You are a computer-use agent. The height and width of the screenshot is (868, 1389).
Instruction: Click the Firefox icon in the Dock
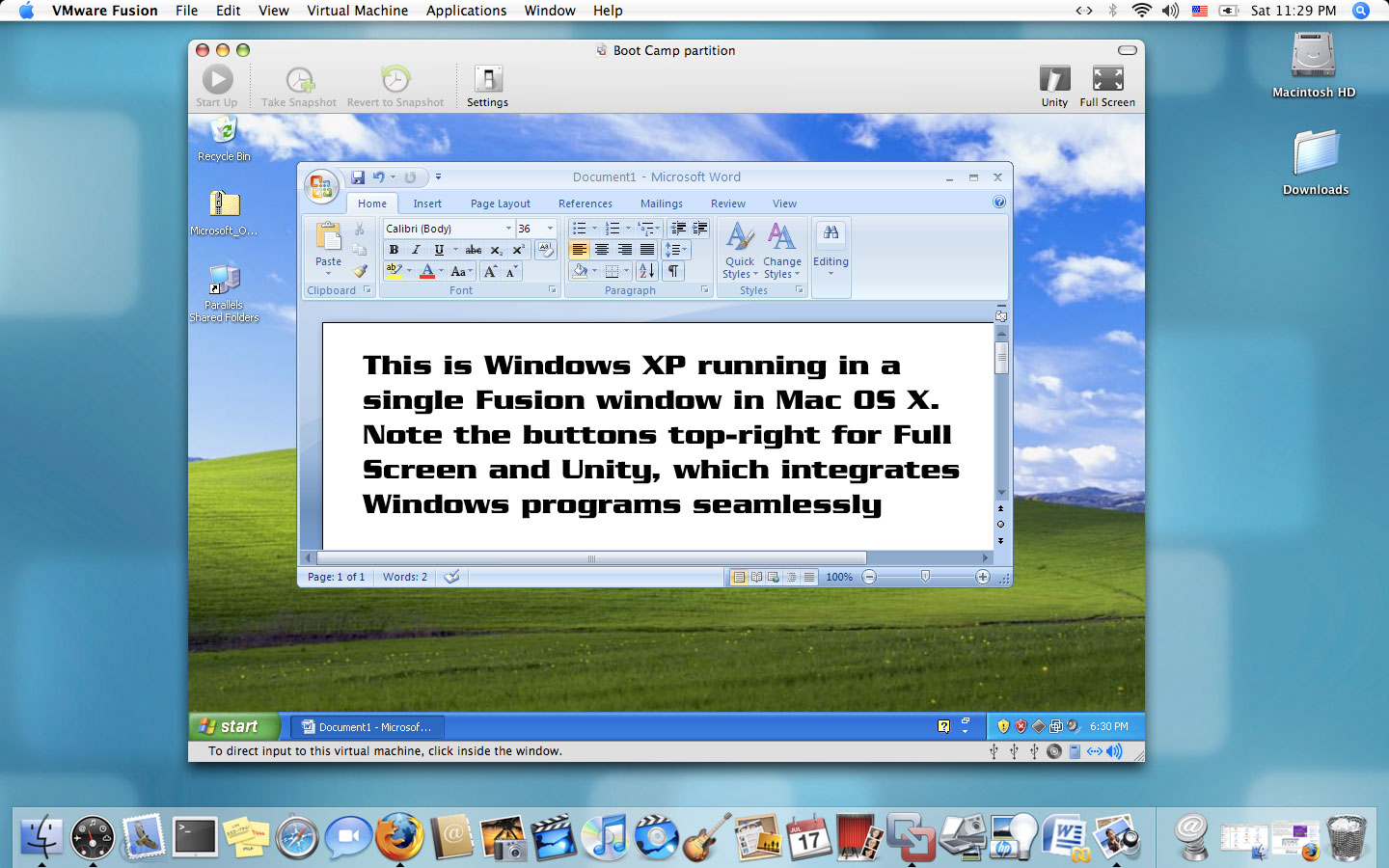click(x=398, y=836)
